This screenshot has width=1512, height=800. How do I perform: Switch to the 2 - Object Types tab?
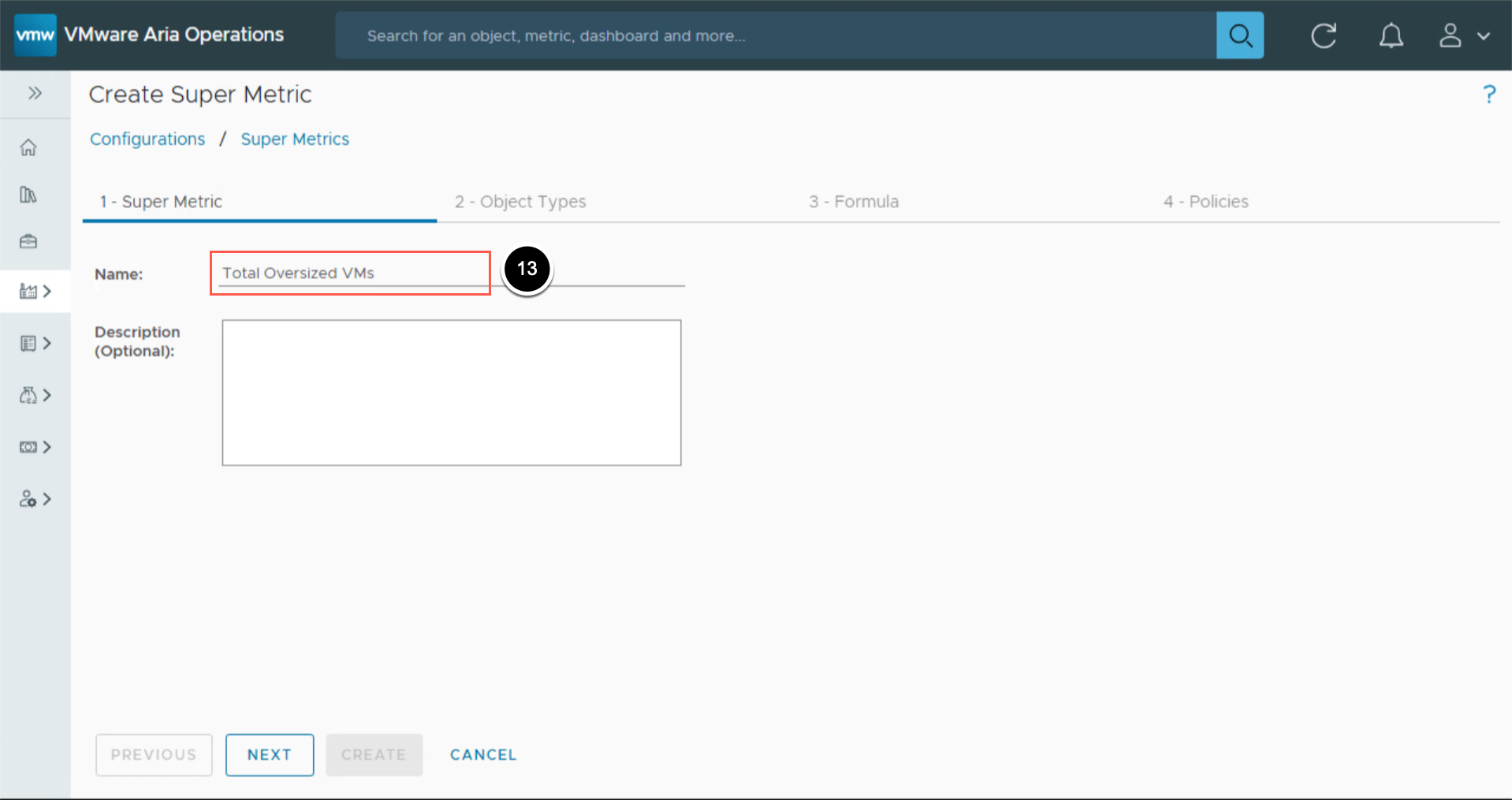coord(520,202)
